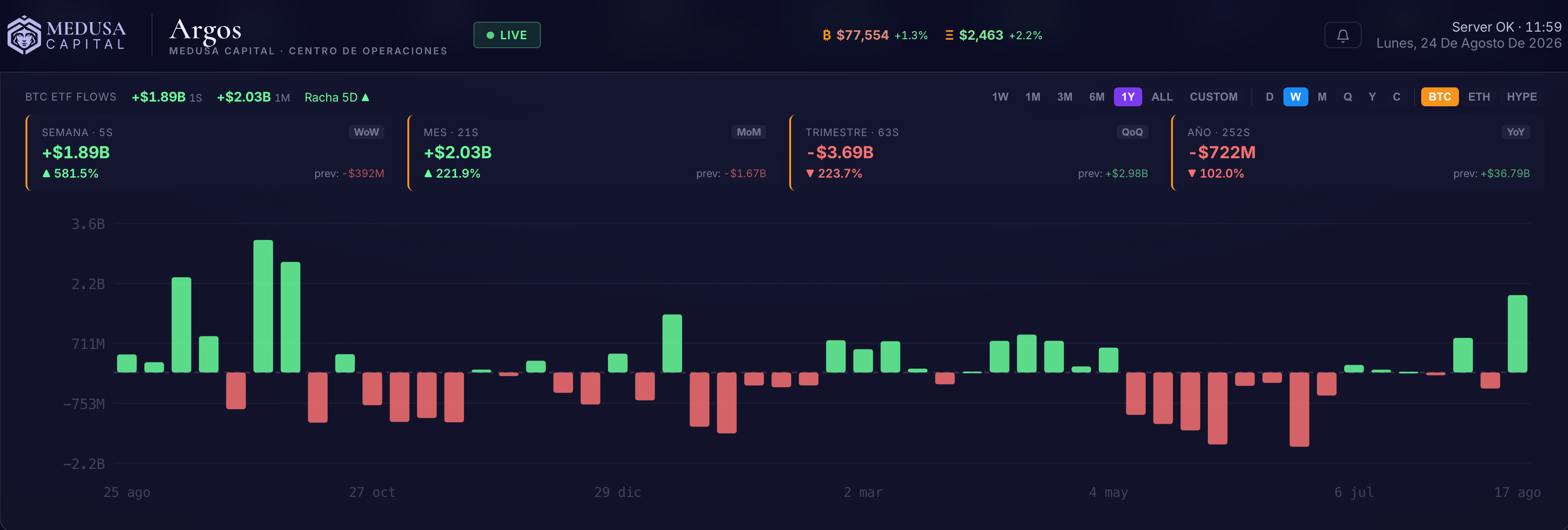Switch granularity to Y (yearly)
This screenshot has height=530, width=1568.
click(x=1372, y=97)
